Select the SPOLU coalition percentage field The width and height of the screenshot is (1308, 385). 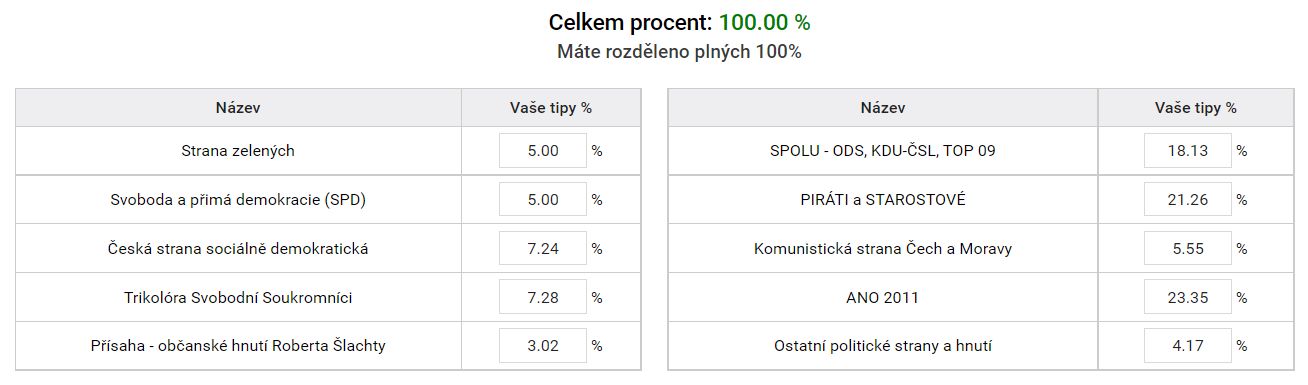click(1187, 151)
